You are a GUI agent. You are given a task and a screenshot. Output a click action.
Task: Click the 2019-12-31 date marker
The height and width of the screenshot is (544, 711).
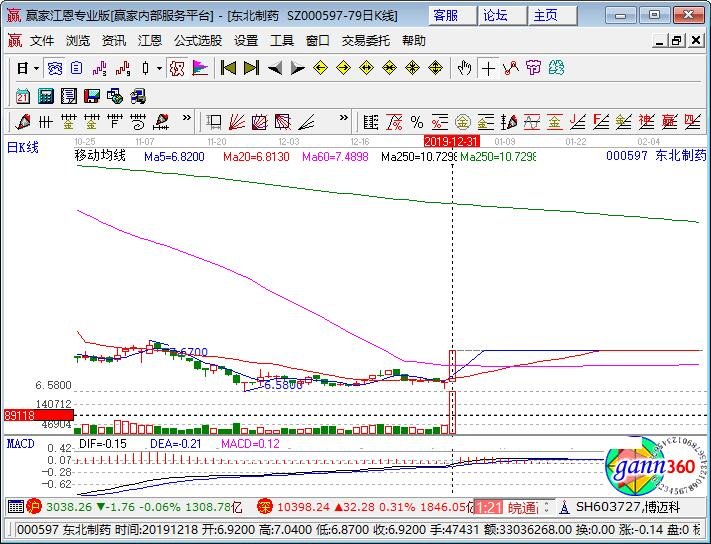[x=451, y=141]
